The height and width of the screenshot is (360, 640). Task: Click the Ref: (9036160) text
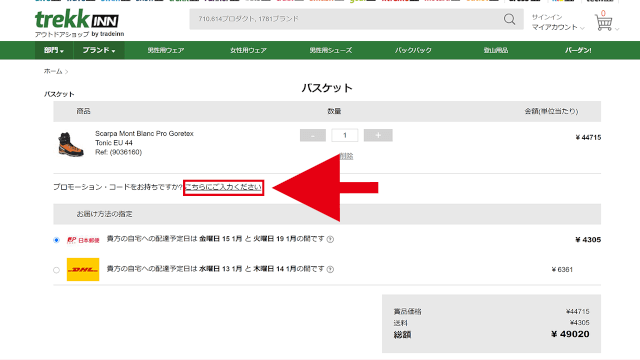tap(118, 152)
